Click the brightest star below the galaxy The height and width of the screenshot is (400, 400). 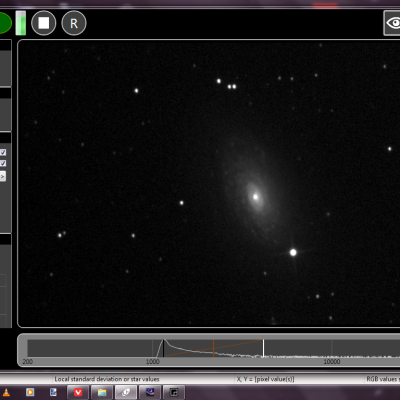[293, 252]
